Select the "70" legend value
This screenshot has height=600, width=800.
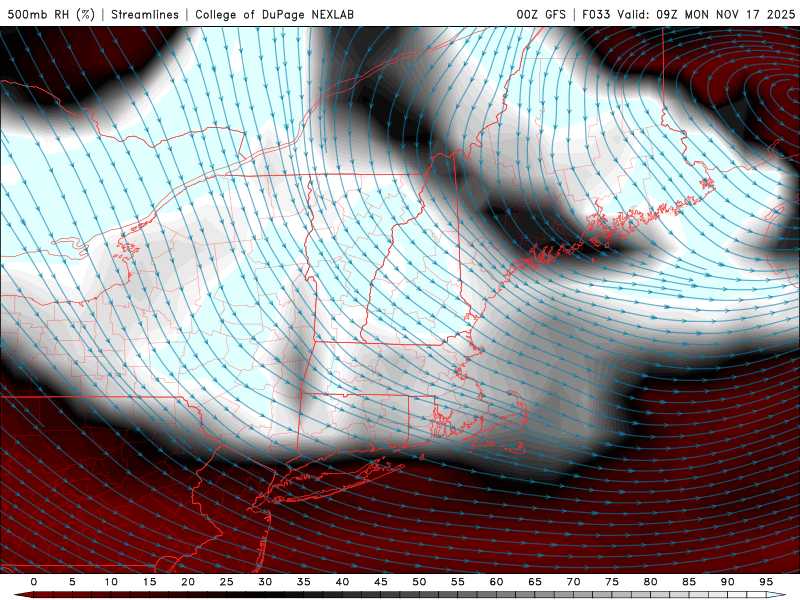point(573,582)
